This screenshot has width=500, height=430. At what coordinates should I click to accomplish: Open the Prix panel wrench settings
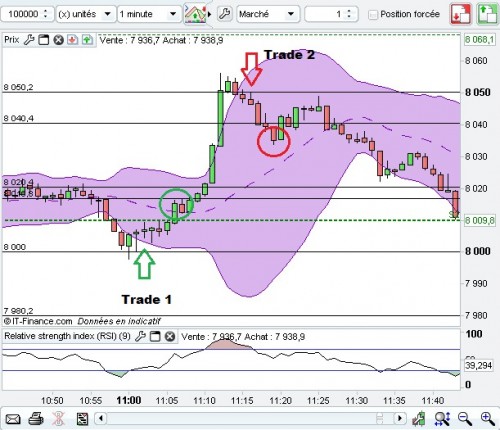[x=29, y=40]
